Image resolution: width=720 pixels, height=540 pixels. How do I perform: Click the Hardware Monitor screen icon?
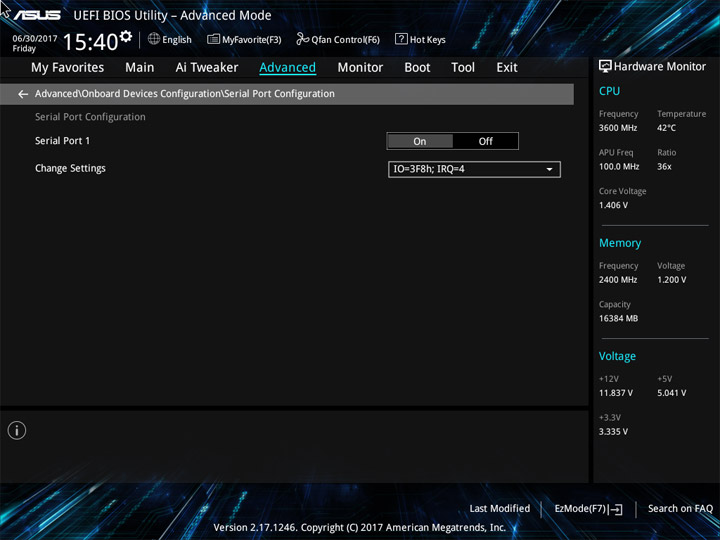(605, 67)
